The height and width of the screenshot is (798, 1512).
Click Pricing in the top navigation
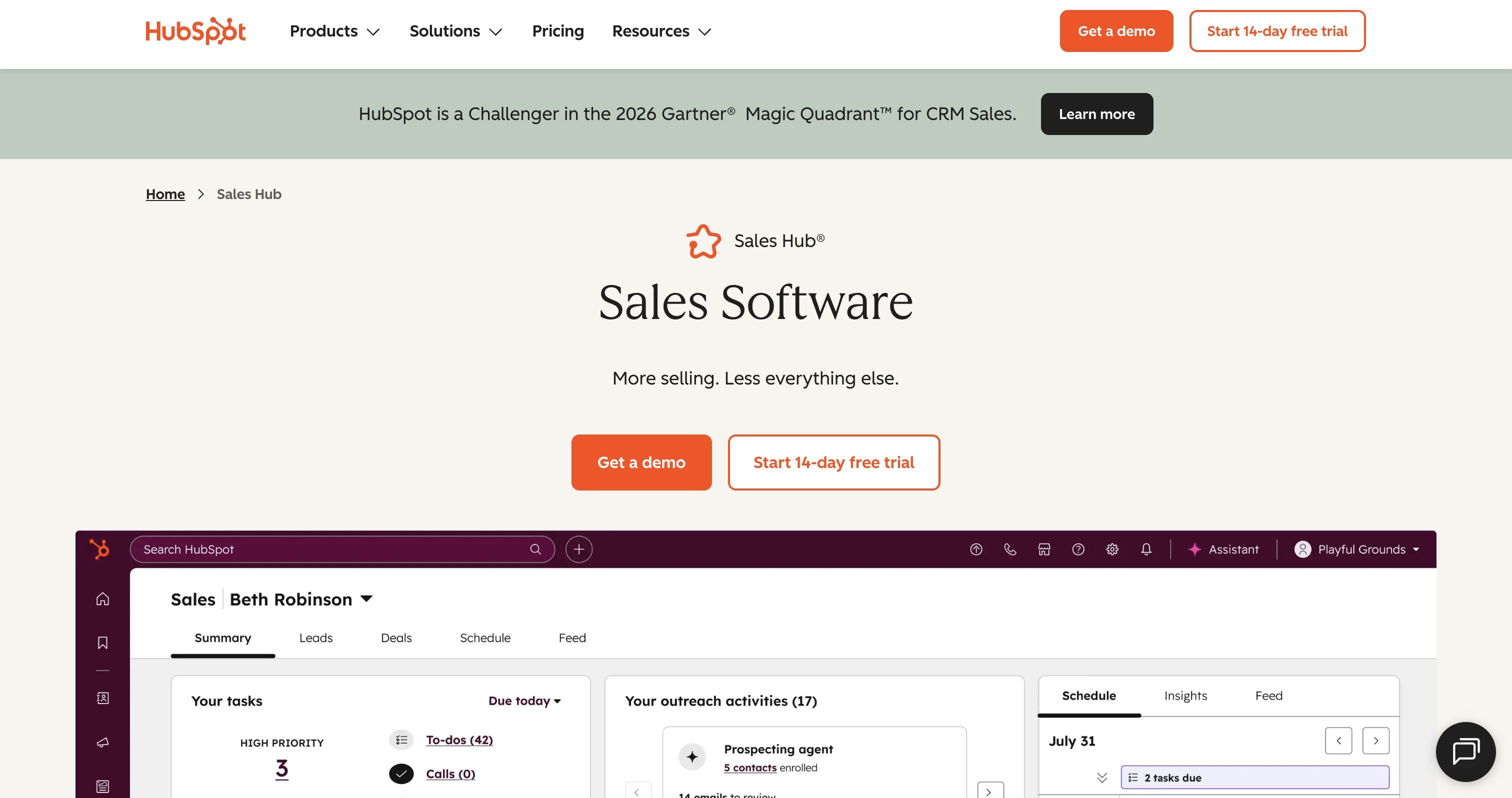click(x=557, y=31)
